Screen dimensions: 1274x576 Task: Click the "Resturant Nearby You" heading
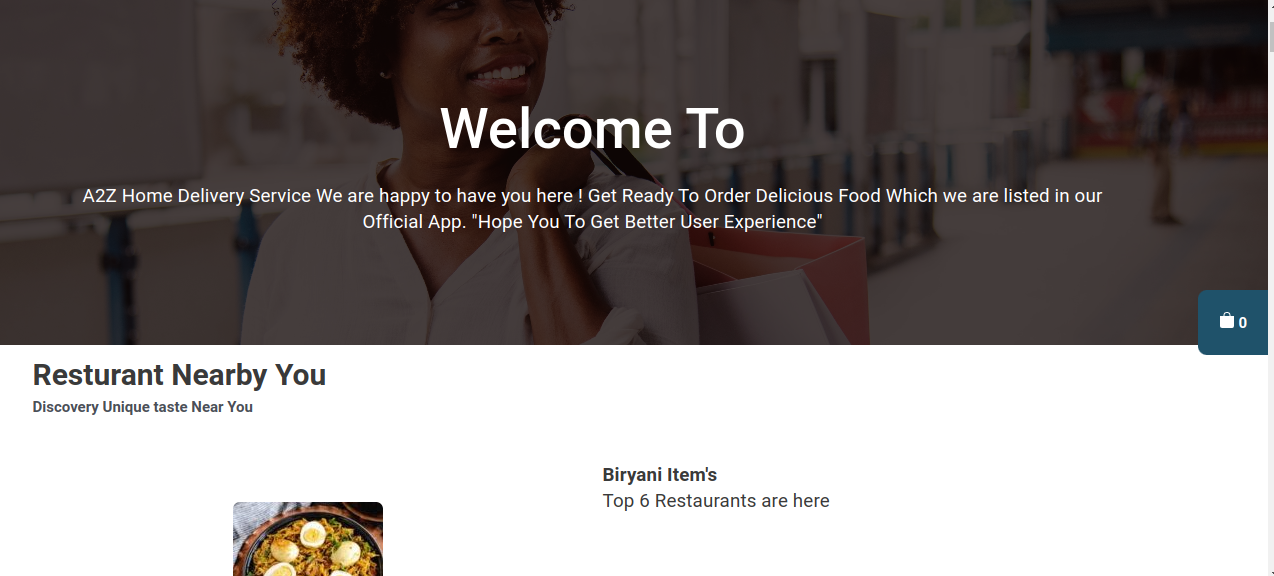pyautogui.click(x=179, y=375)
